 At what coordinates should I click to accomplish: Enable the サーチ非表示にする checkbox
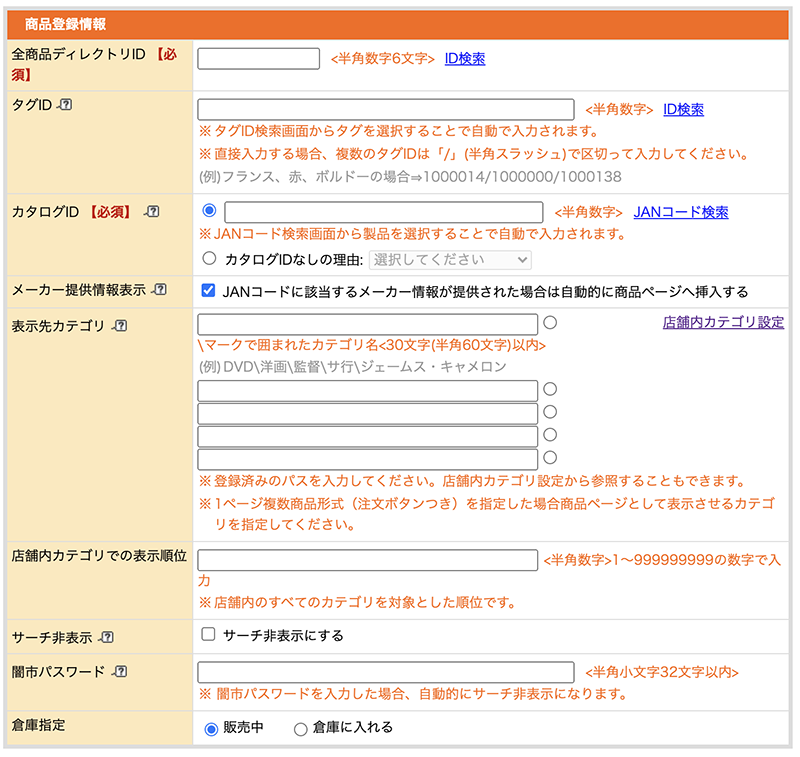tap(209, 634)
